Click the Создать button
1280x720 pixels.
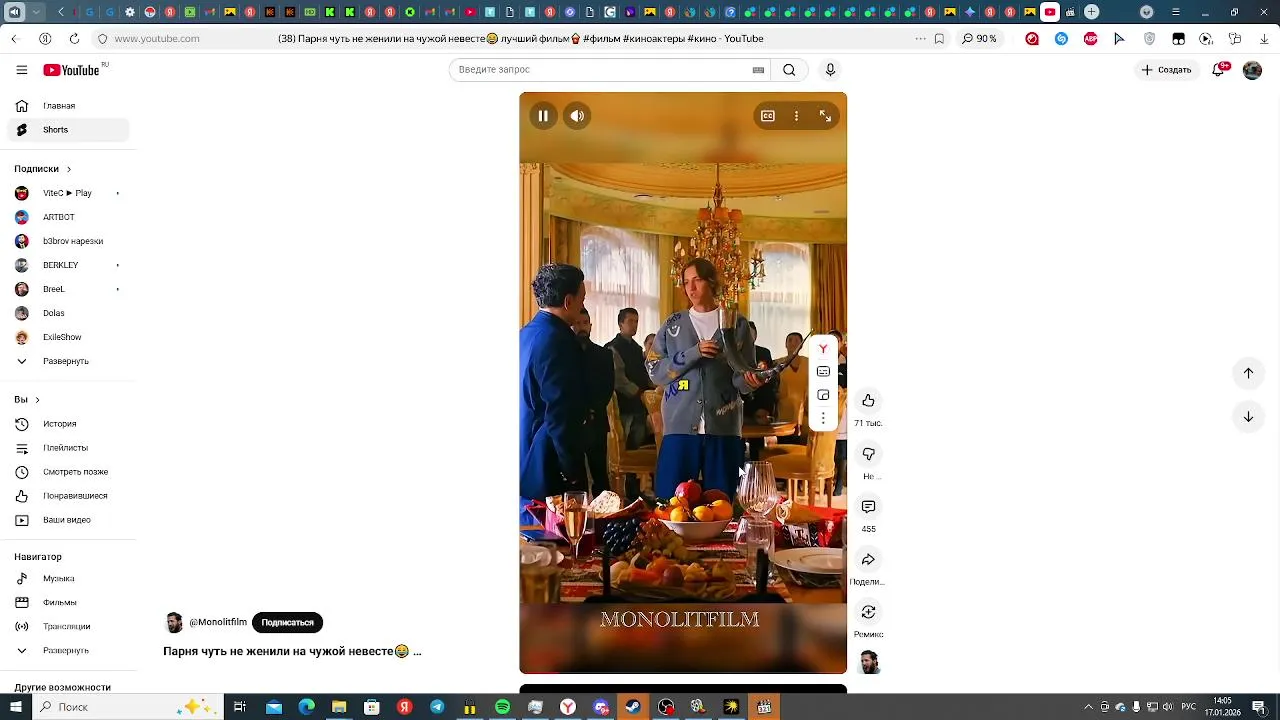point(1167,70)
